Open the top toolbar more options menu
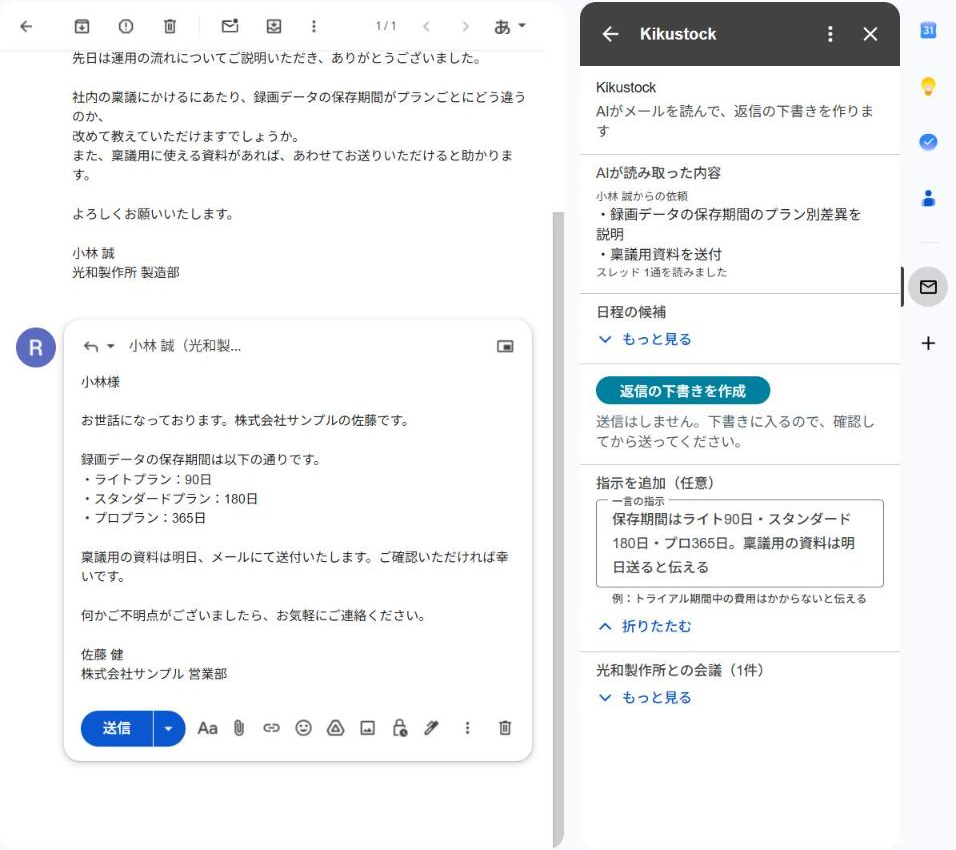 click(313, 26)
